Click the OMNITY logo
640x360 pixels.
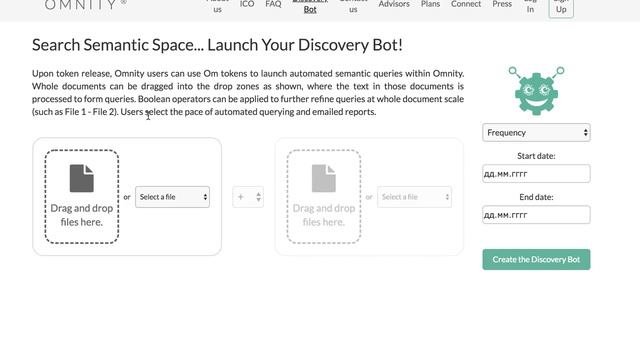click(85, 5)
